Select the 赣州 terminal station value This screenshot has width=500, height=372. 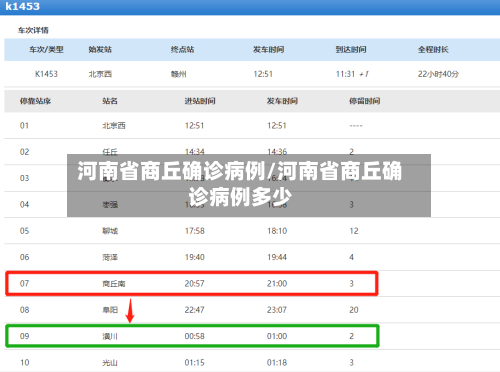[x=179, y=74]
